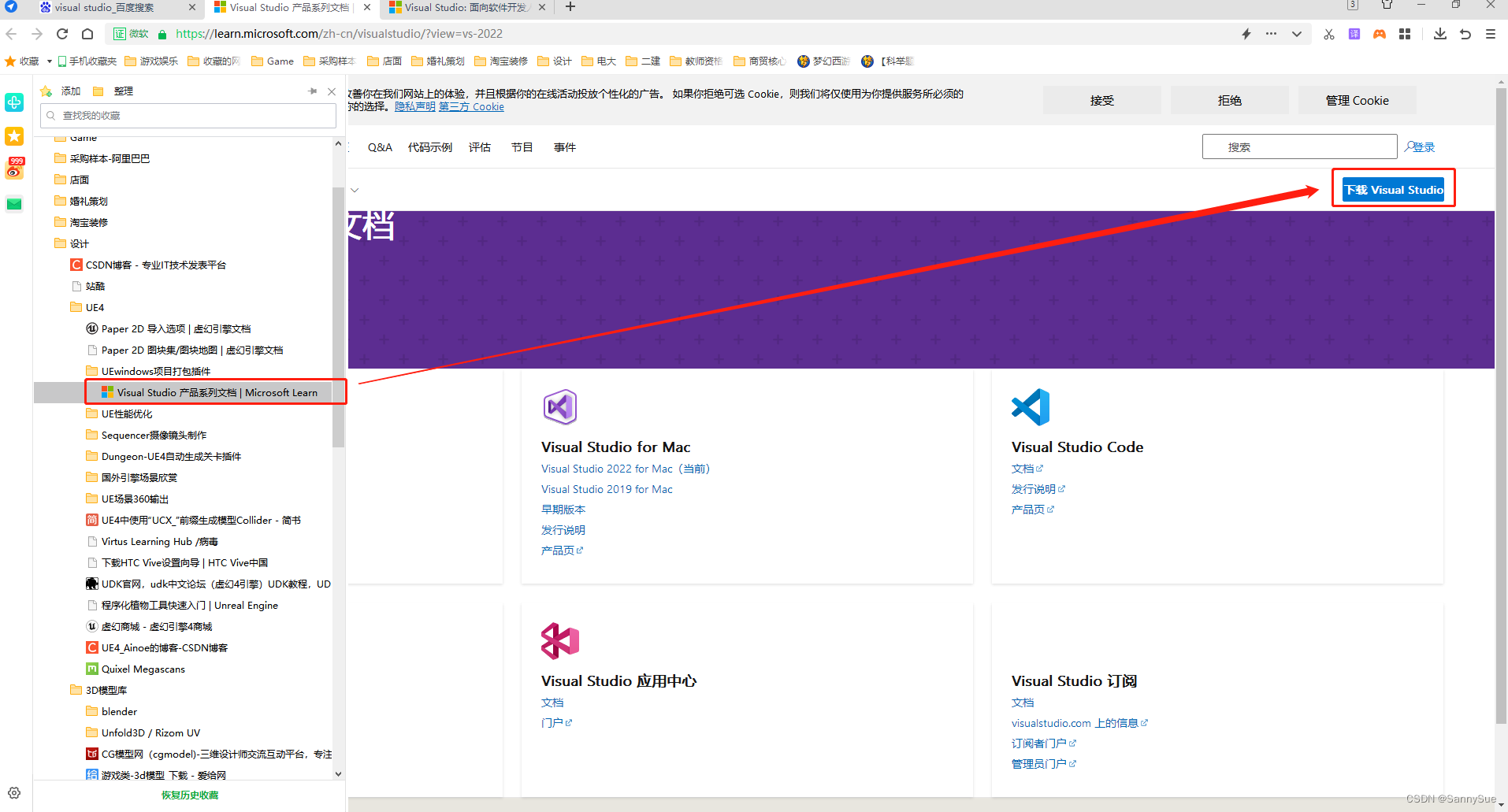
Task: Click the 管理 Cookie button
Action: [1358, 101]
